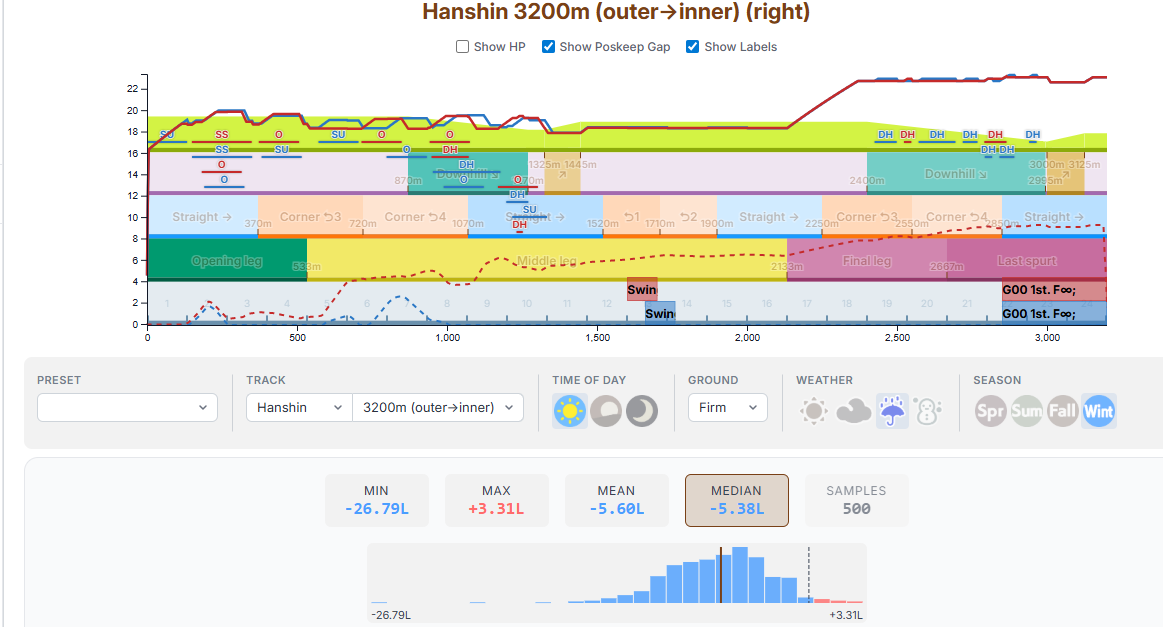This screenshot has height=627, width=1163.
Task: Select Summer season icon
Action: [1027, 410]
